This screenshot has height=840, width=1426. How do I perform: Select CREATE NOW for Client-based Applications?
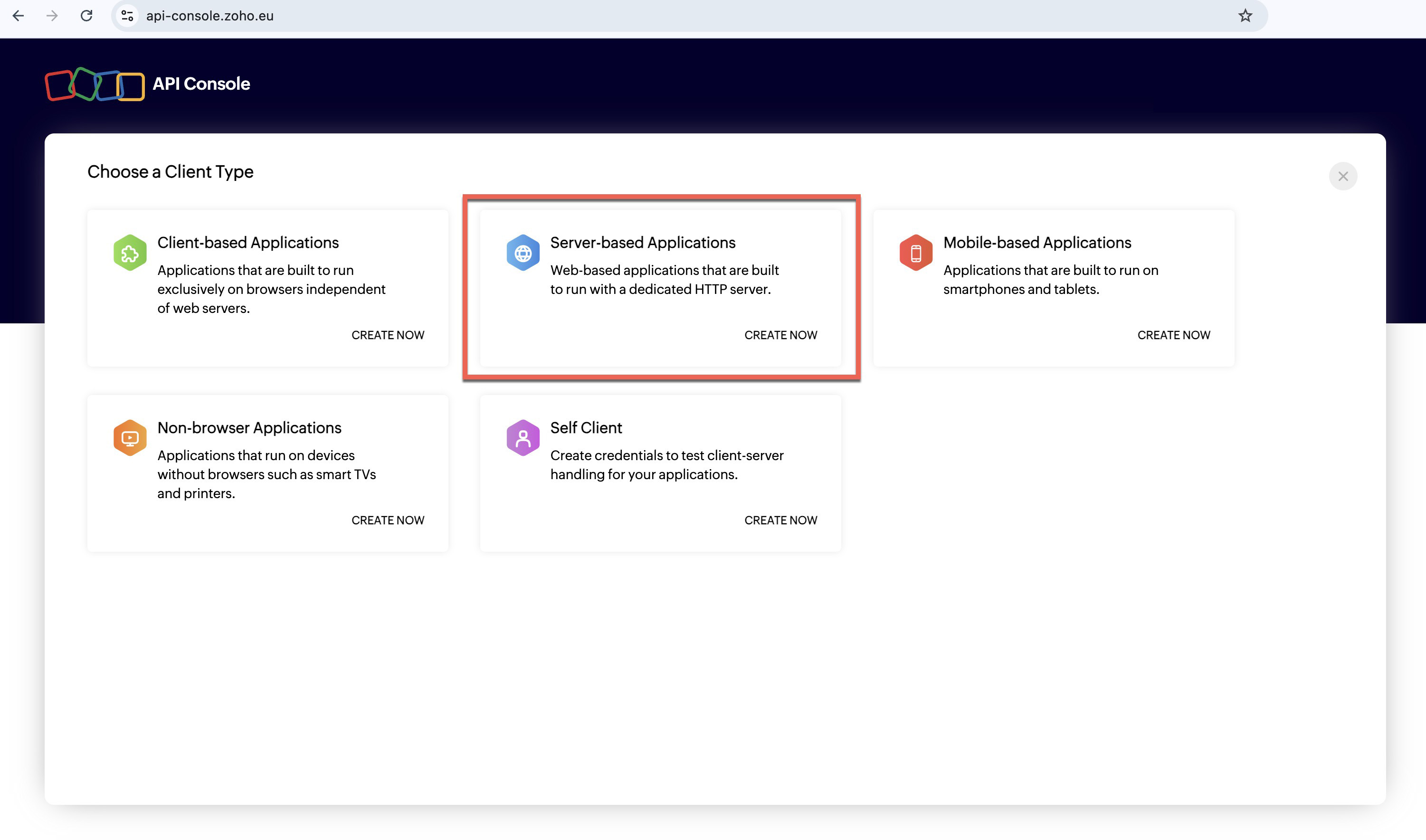(388, 334)
